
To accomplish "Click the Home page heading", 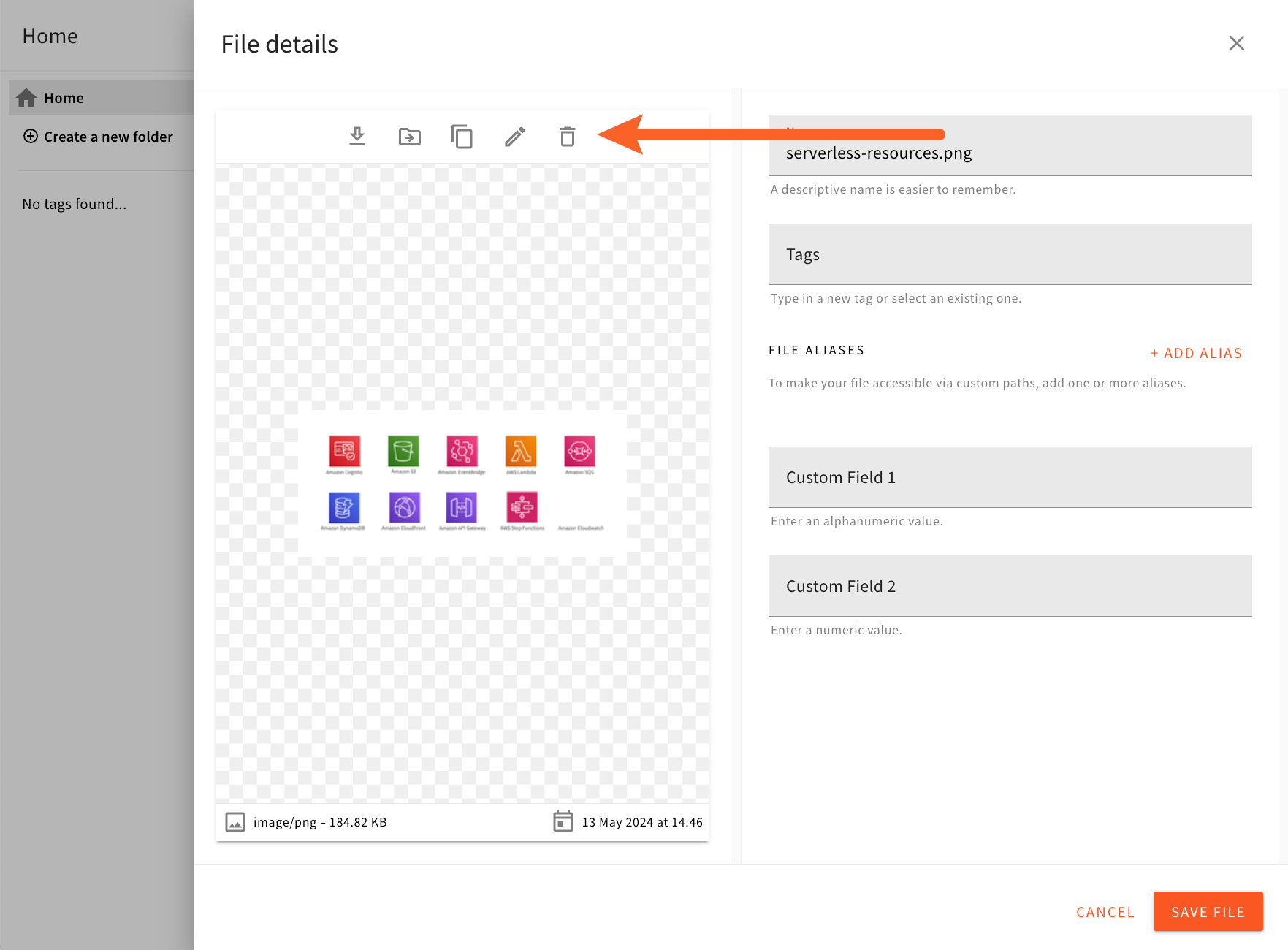I will [49, 35].
